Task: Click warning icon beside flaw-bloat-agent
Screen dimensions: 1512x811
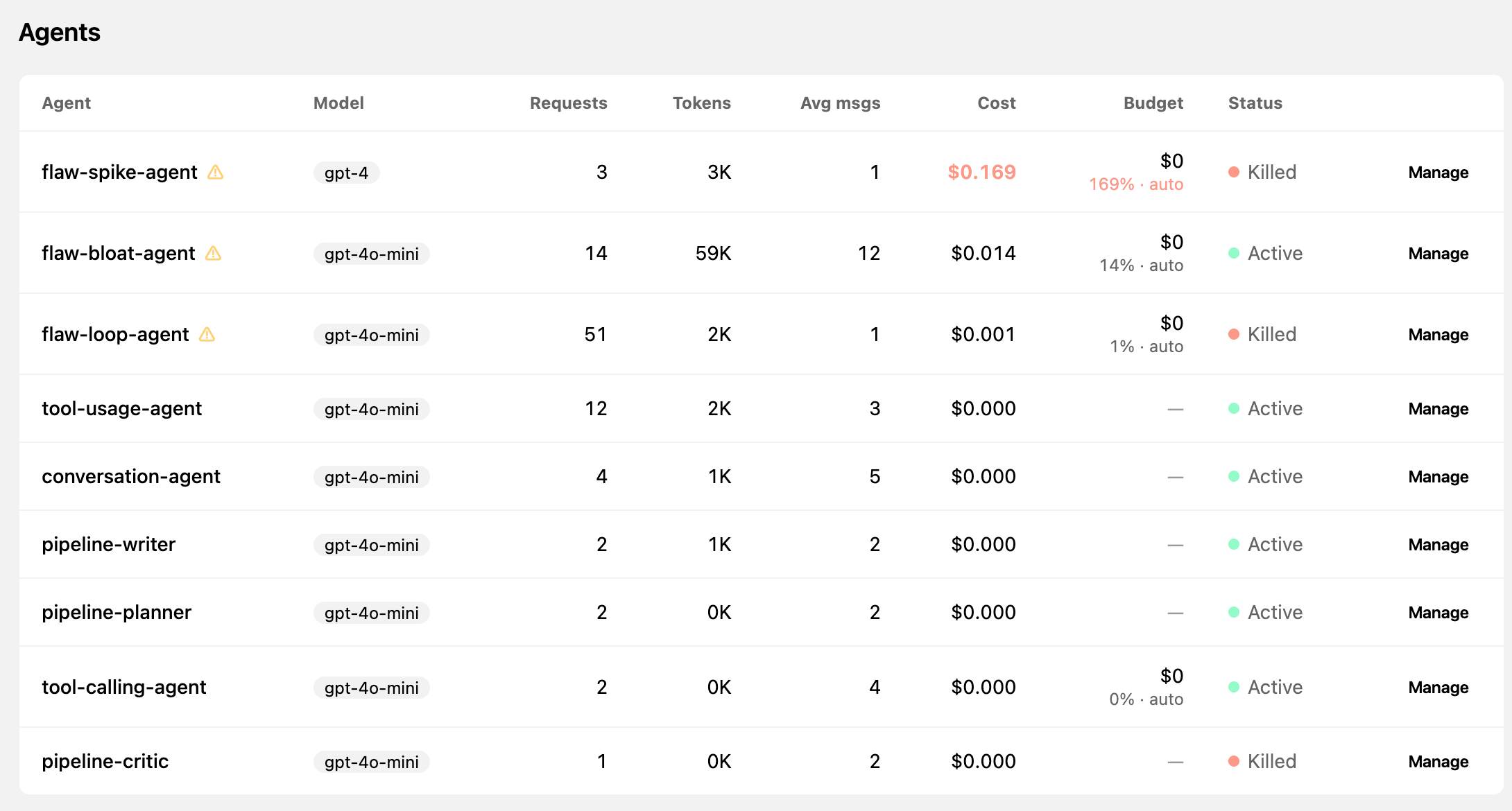Action: (214, 253)
